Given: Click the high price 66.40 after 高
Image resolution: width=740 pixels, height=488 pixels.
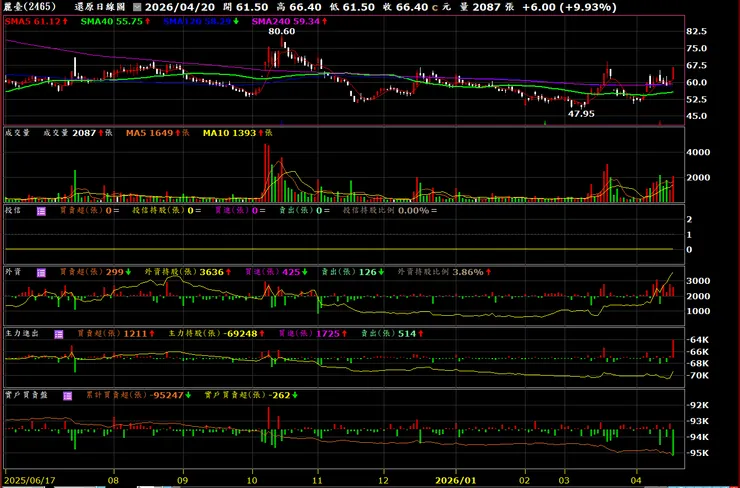Looking at the screenshot, I should (306, 7).
